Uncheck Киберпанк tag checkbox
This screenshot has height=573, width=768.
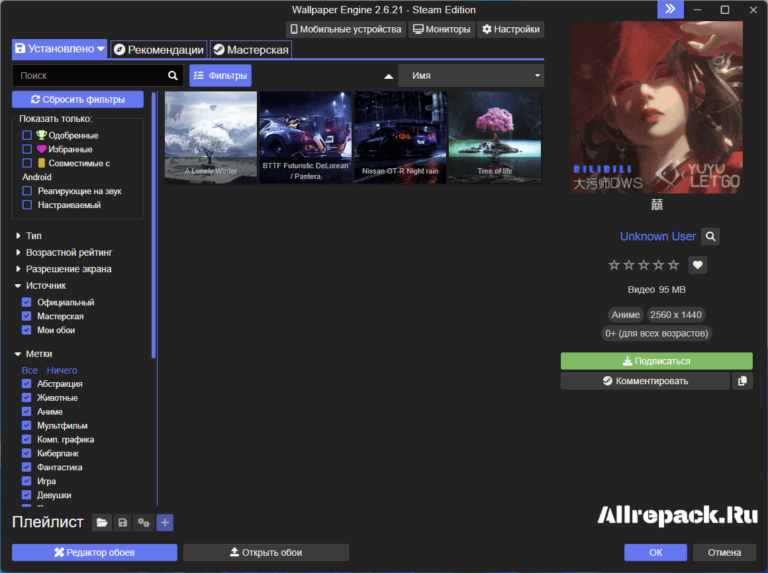click(x=26, y=453)
